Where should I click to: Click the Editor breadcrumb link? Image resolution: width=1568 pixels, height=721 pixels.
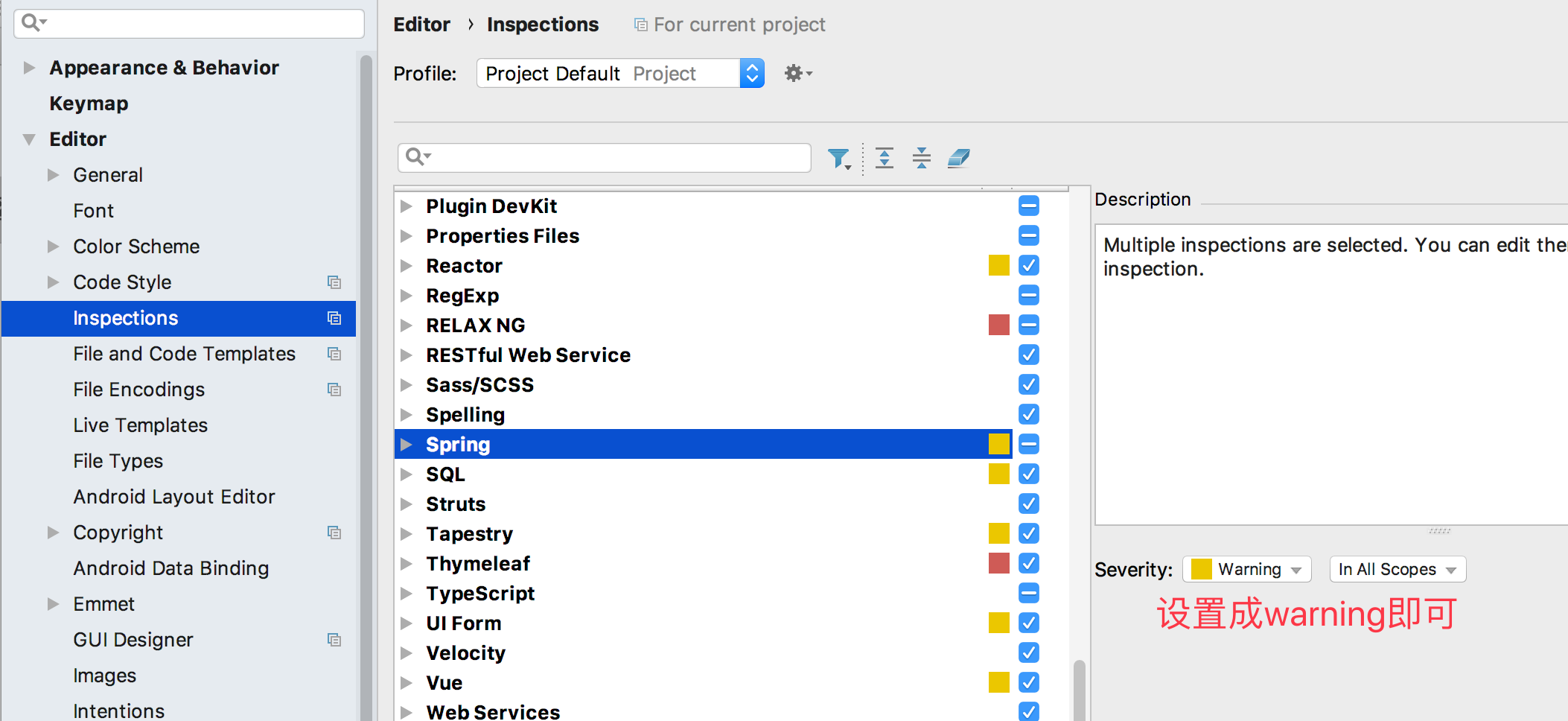tap(421, 25)
